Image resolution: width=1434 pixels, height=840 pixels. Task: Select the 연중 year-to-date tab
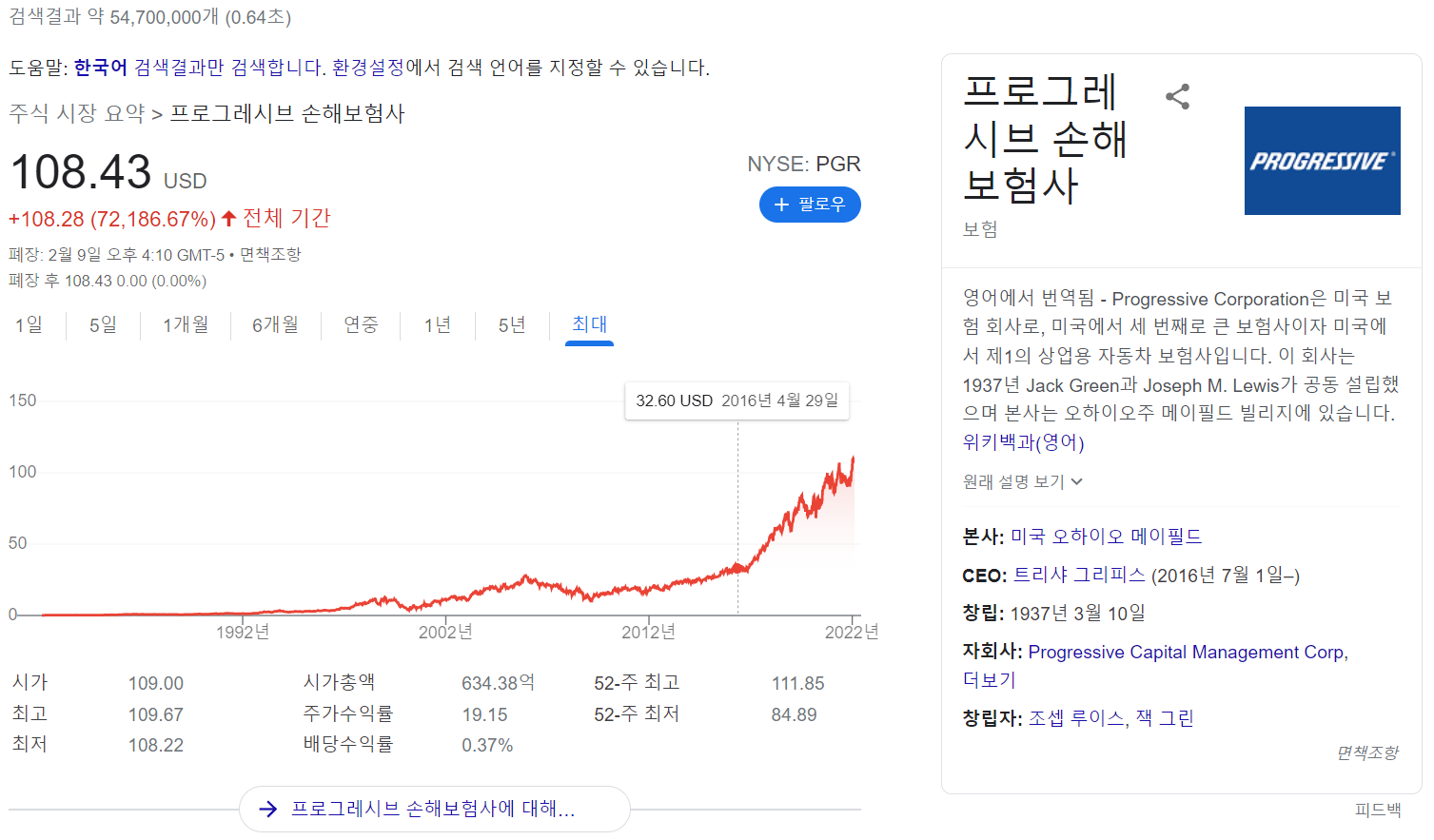[x=361, y=325]
